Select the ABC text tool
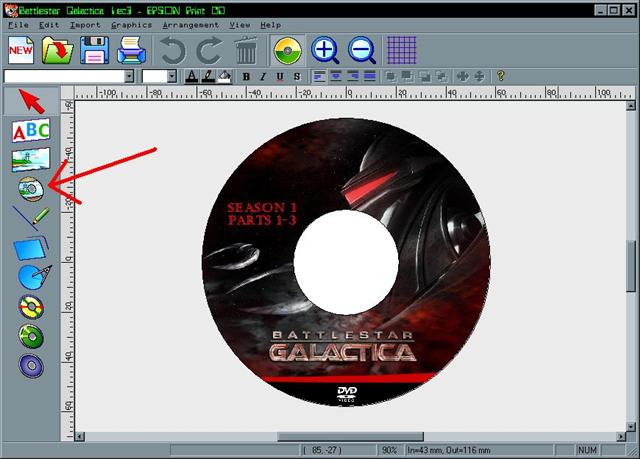This screenshot has width=640, height=459. [31, 130]
